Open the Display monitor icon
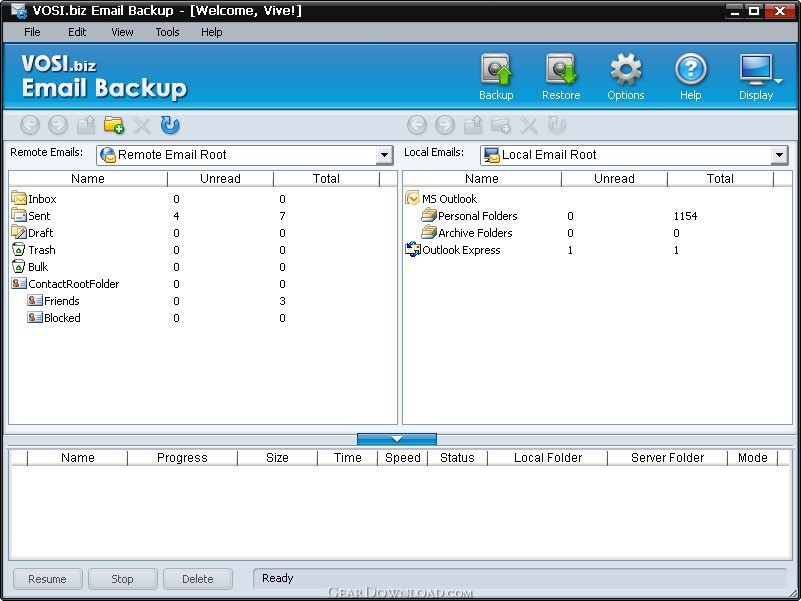Image resolution: width=801 pixels, height=601 pixels. (755, 70)
